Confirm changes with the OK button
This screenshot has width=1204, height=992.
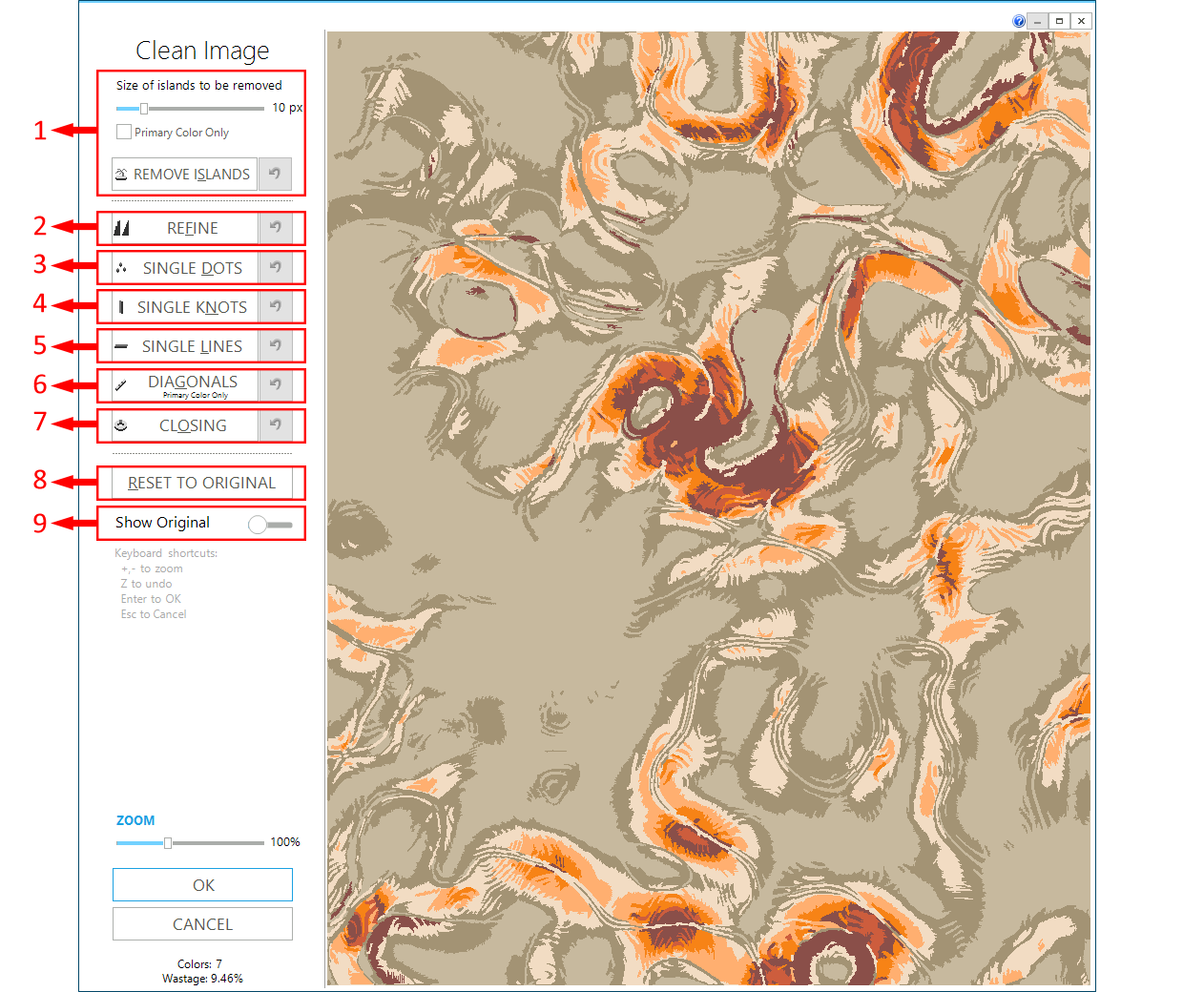[x=202, y=885]
